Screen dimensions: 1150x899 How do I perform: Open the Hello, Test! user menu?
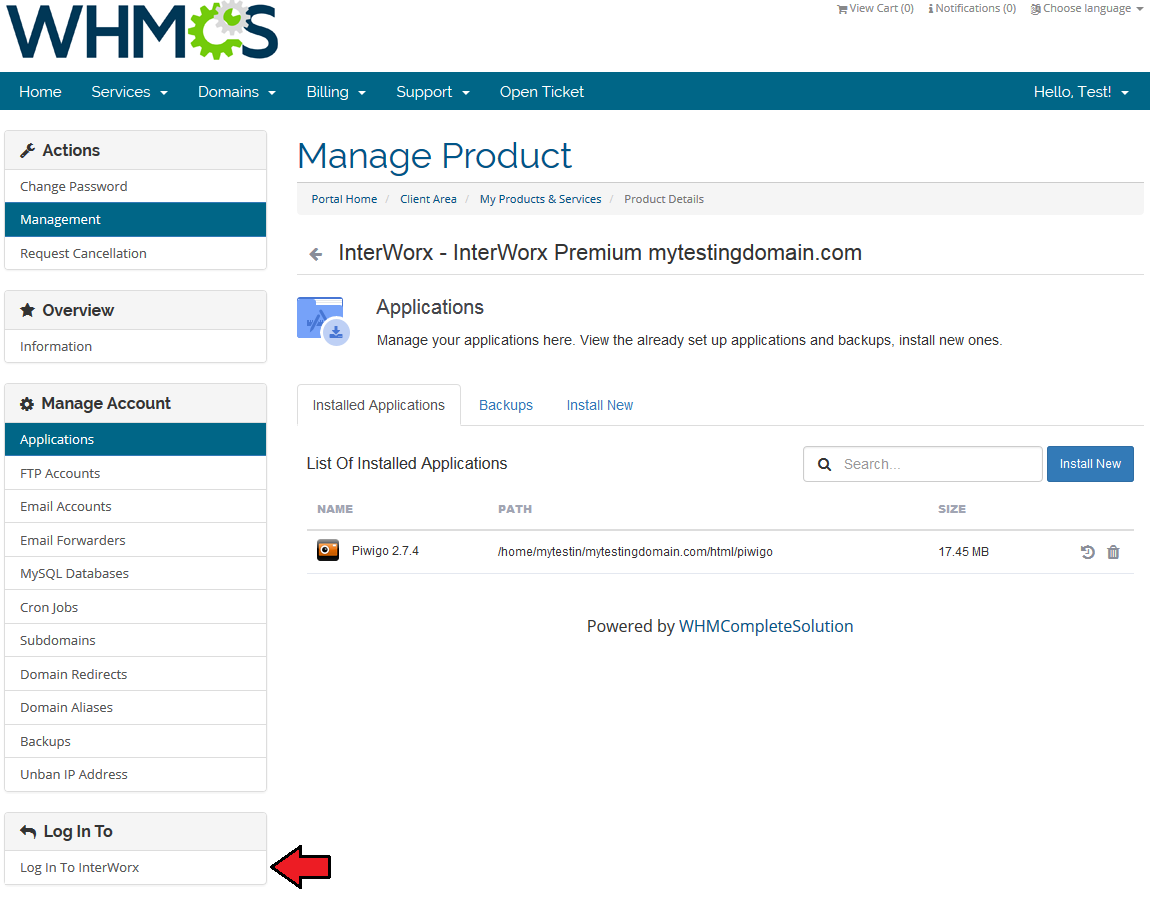coord(1081,92)
